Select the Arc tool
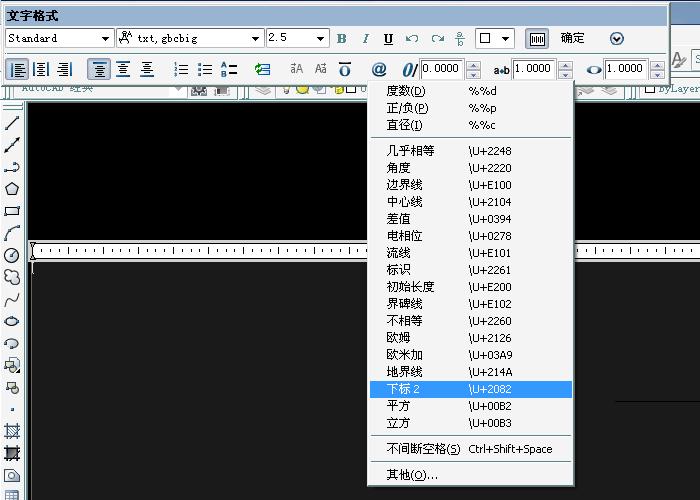 pos(12,233)
